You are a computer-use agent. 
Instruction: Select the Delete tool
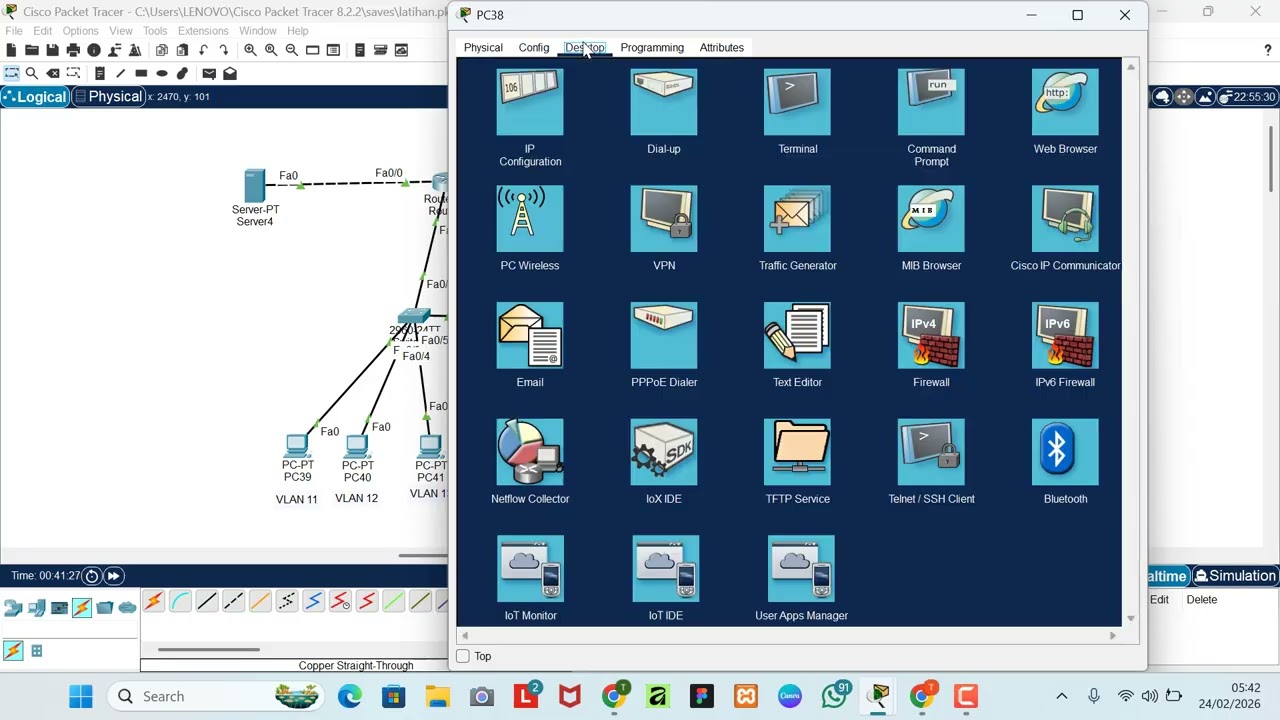coord(53,73)
